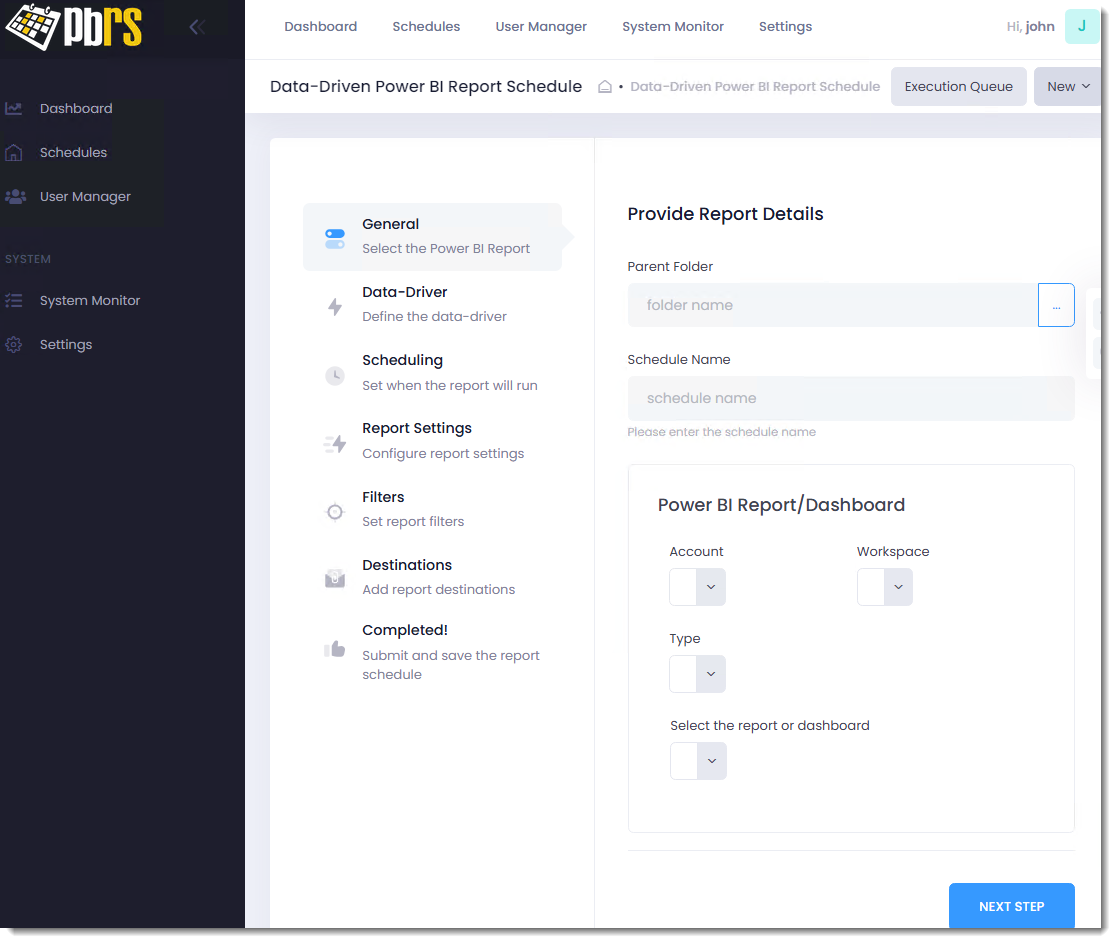1116x943 pixels.
Task: Click the Scheduling clock icon
Action: click(335, 375)
